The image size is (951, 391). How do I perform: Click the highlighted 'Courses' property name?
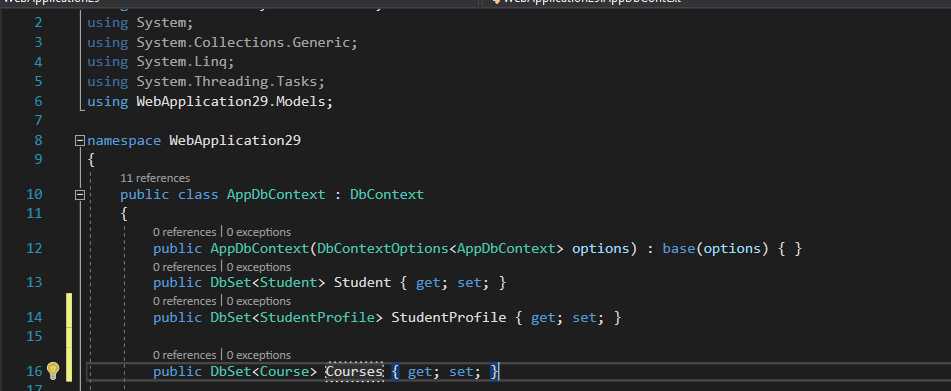(x=354, y=371)
